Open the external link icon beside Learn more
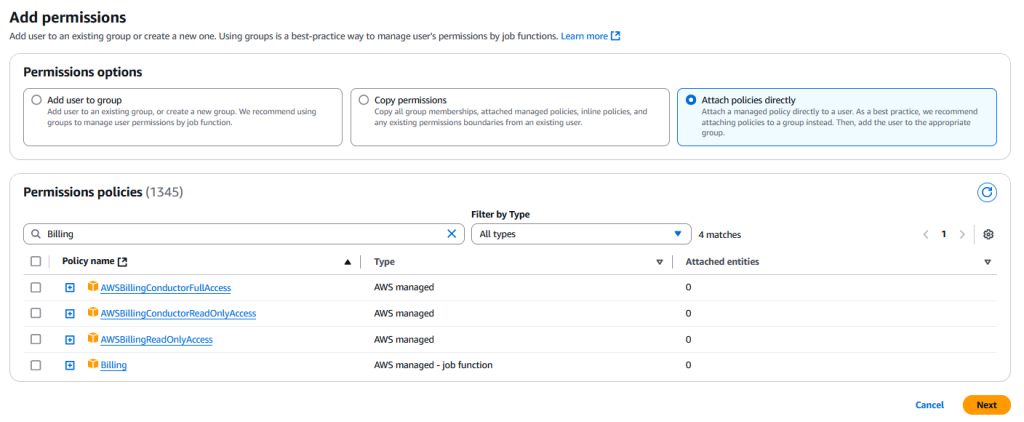This screenshot has height=422, width=1024. [615, 37]
